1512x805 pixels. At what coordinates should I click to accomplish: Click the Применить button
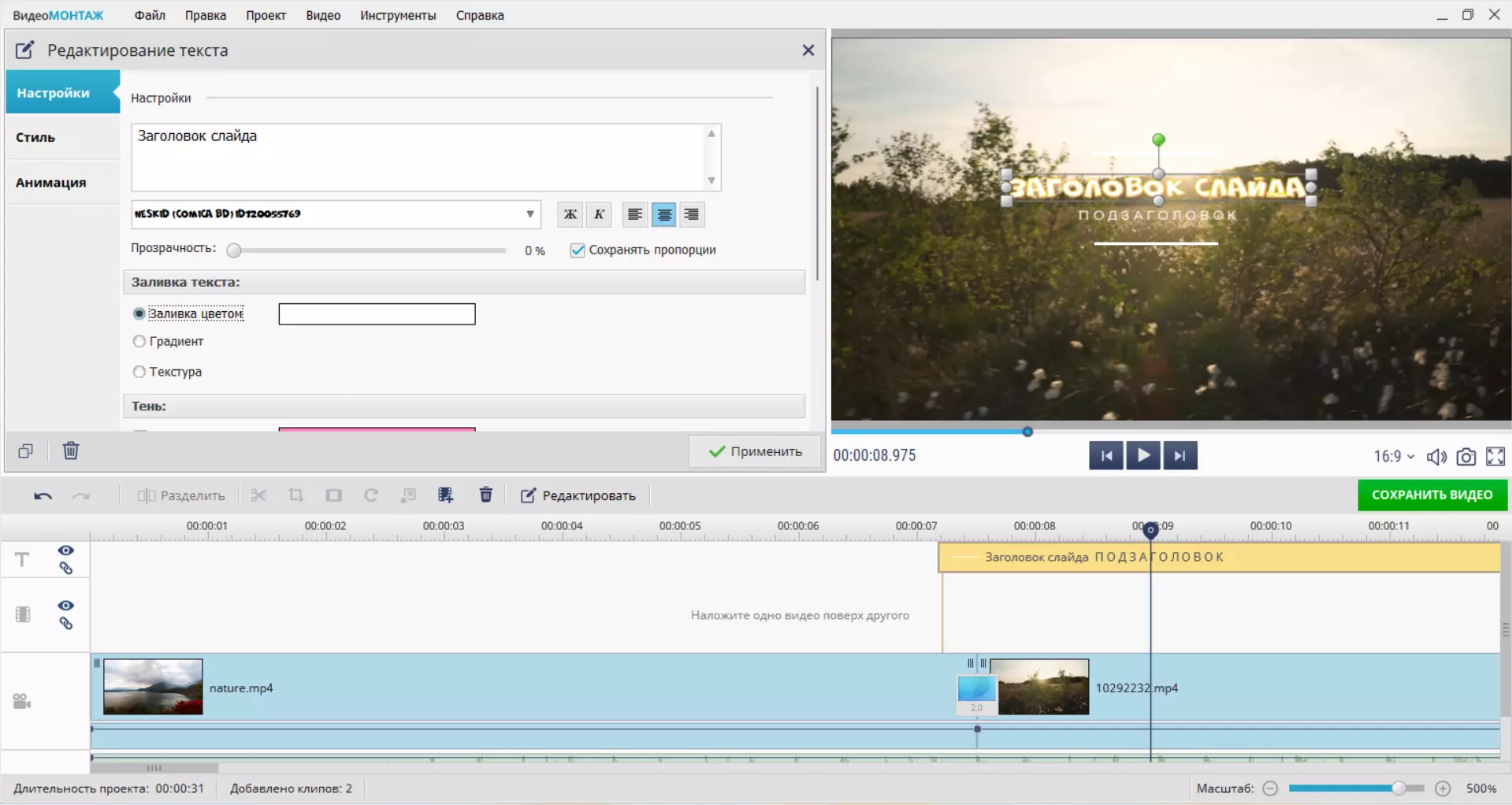click(x=755, y=451)
